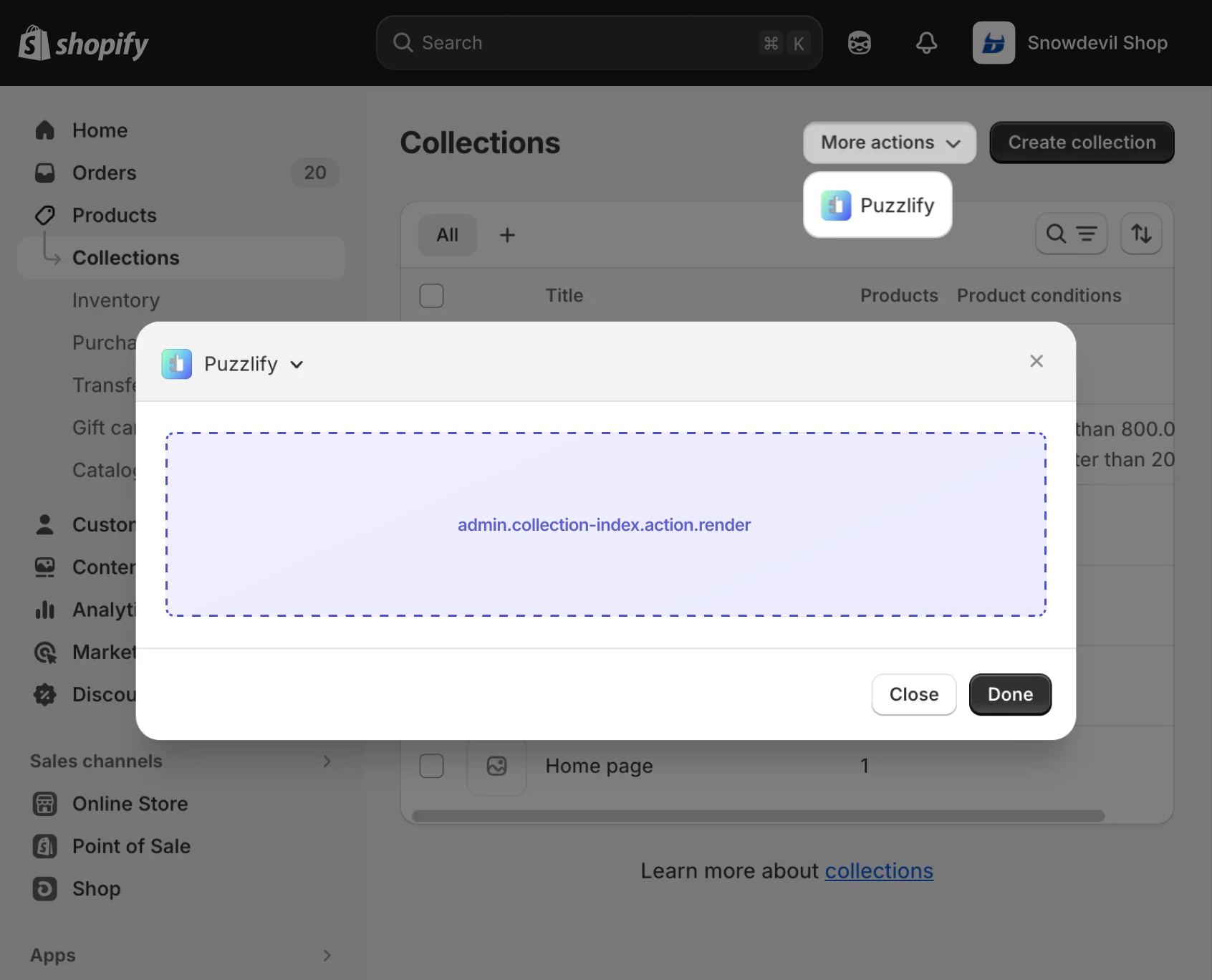Click the Orders count badge 20
The width and height of the screenshot is (1212, 980).
315,173
